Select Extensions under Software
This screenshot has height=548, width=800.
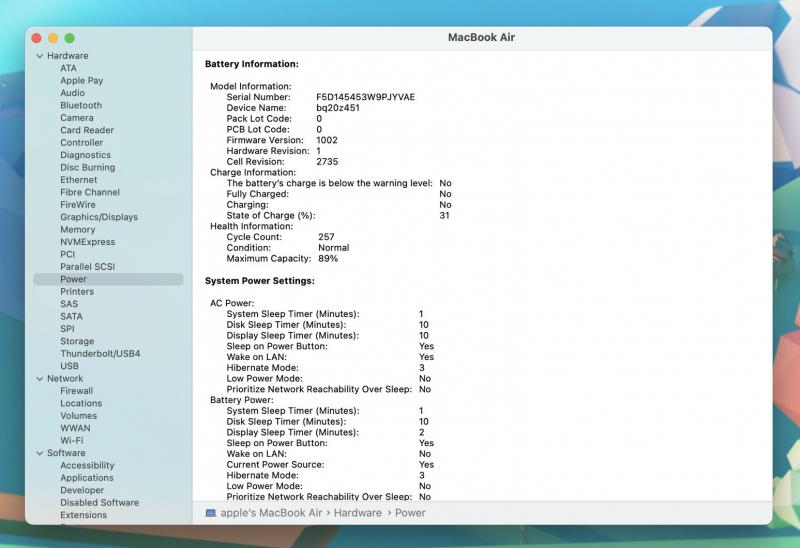[x=84, y=515]
